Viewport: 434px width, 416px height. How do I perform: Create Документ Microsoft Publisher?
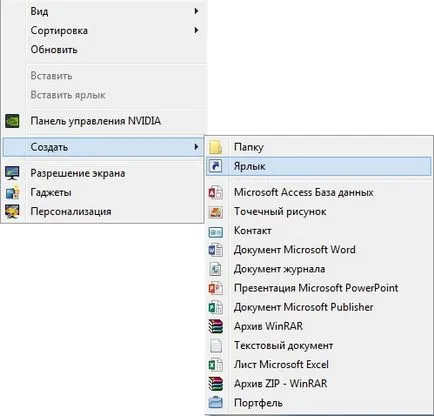pyautogui.click(x=318, y=307)
